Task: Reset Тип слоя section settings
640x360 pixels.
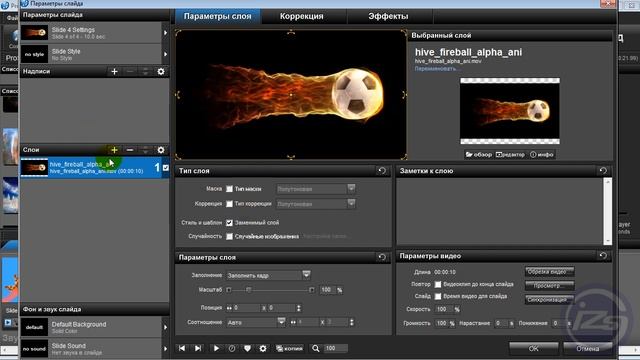Action: (382, 171)
